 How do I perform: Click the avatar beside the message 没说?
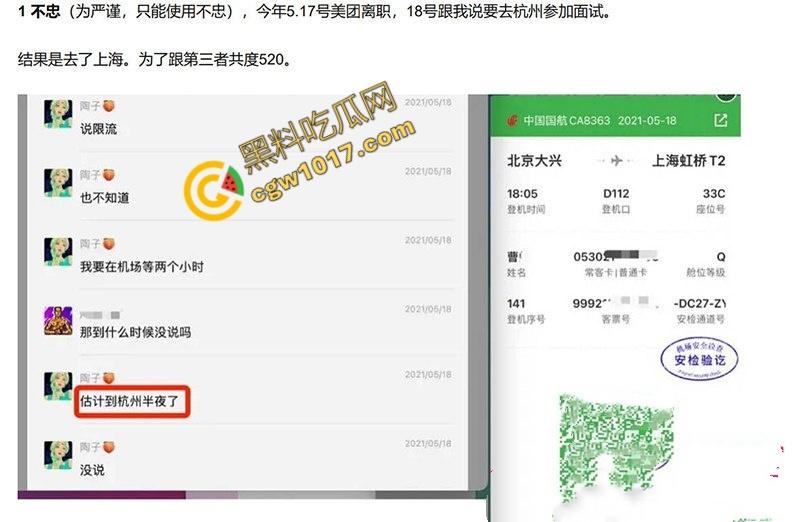(58, 455)
